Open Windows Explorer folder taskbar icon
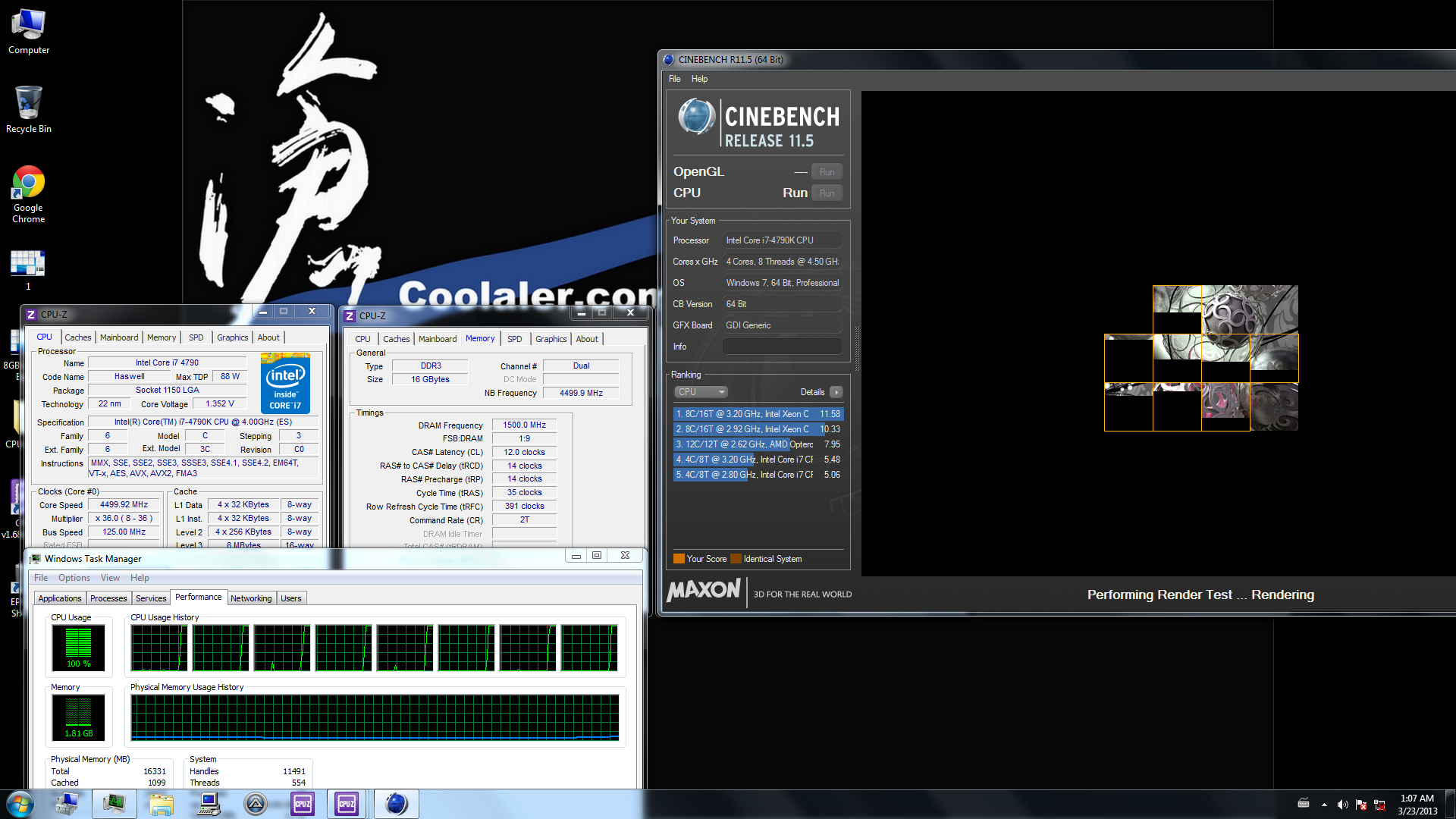1456x819 pixels. coord(161,804)
